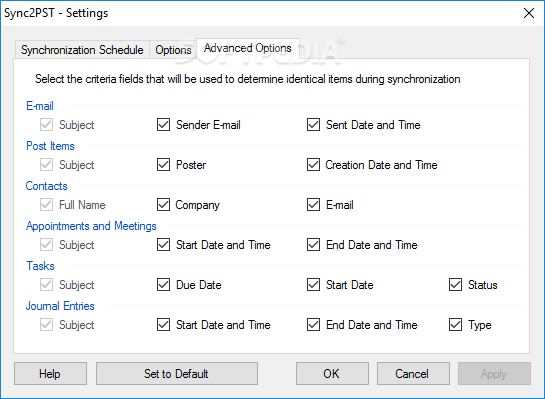This screenshot has height=399, width=545.
Task: Toggle End Date and Time for Appointments
Action: 314,244
